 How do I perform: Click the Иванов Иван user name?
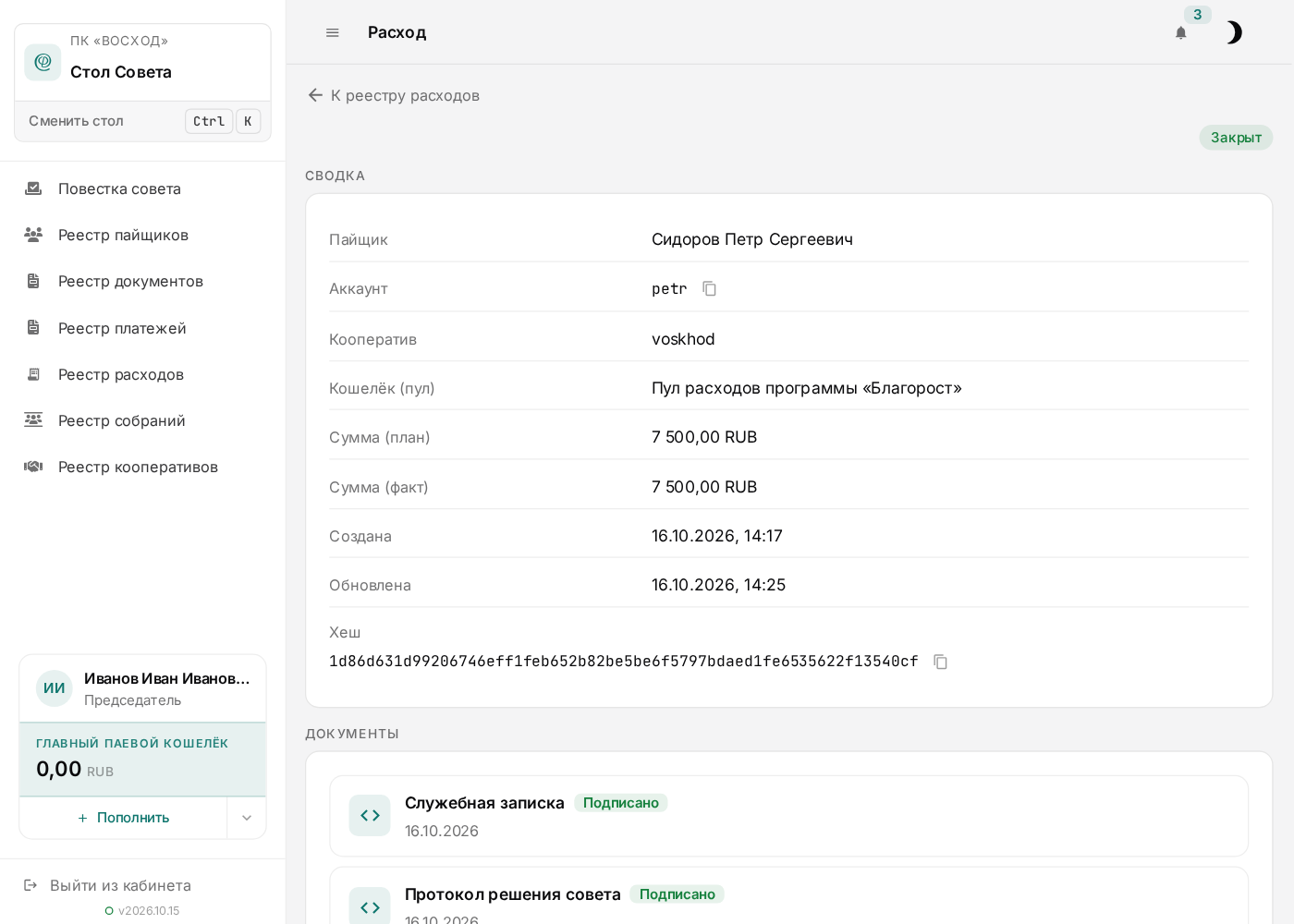167,678
